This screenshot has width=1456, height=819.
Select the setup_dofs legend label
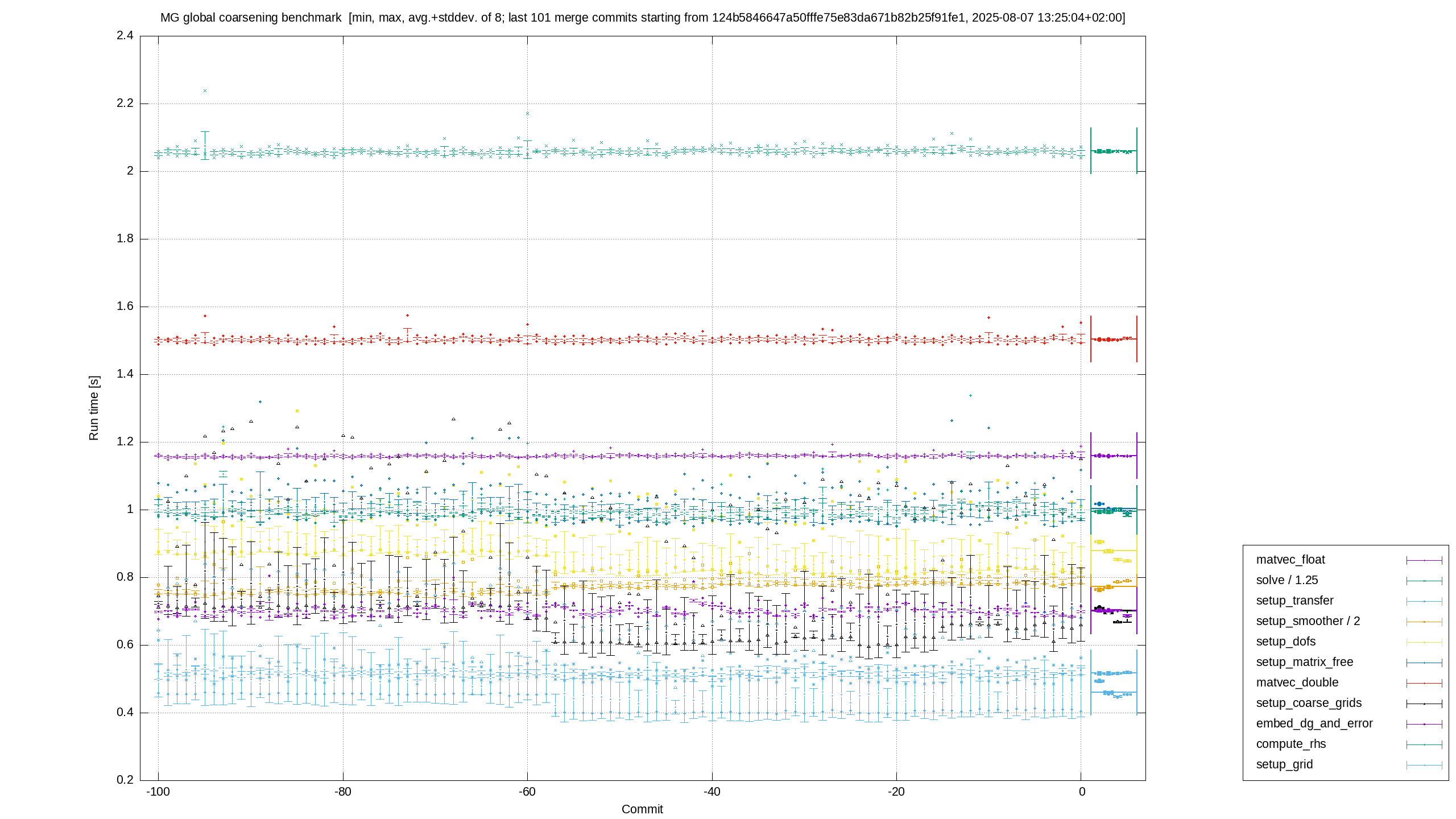coord(1285,642)
